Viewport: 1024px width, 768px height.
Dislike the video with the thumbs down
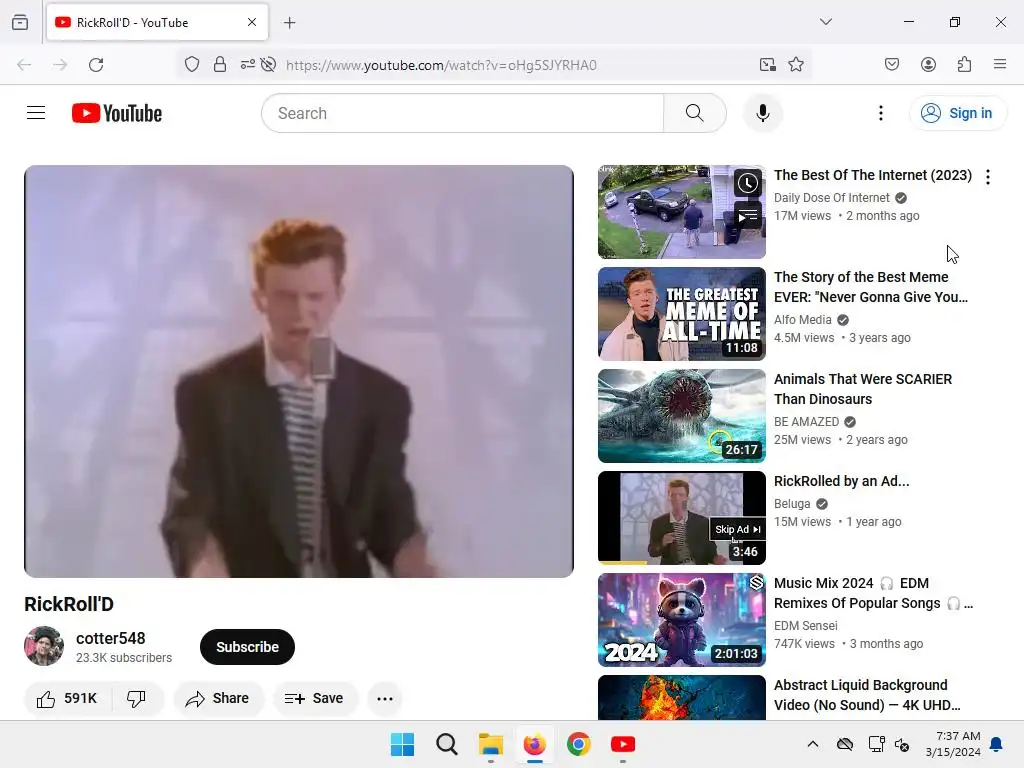[136, 699]
